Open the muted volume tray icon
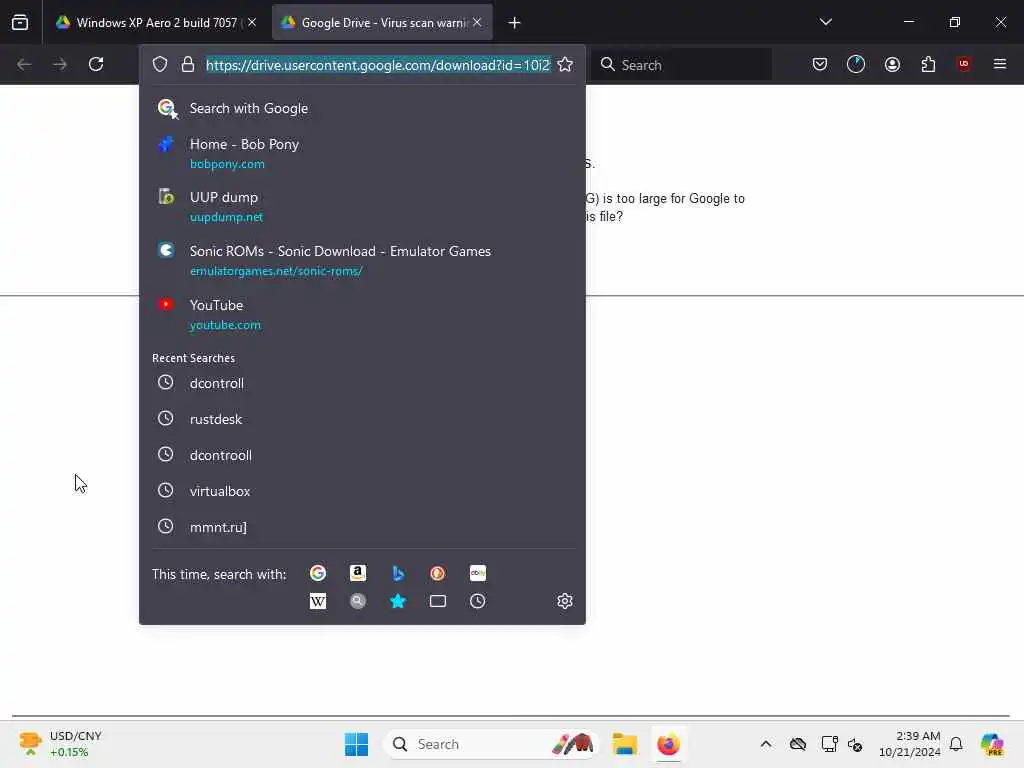 tap(856, 744)
